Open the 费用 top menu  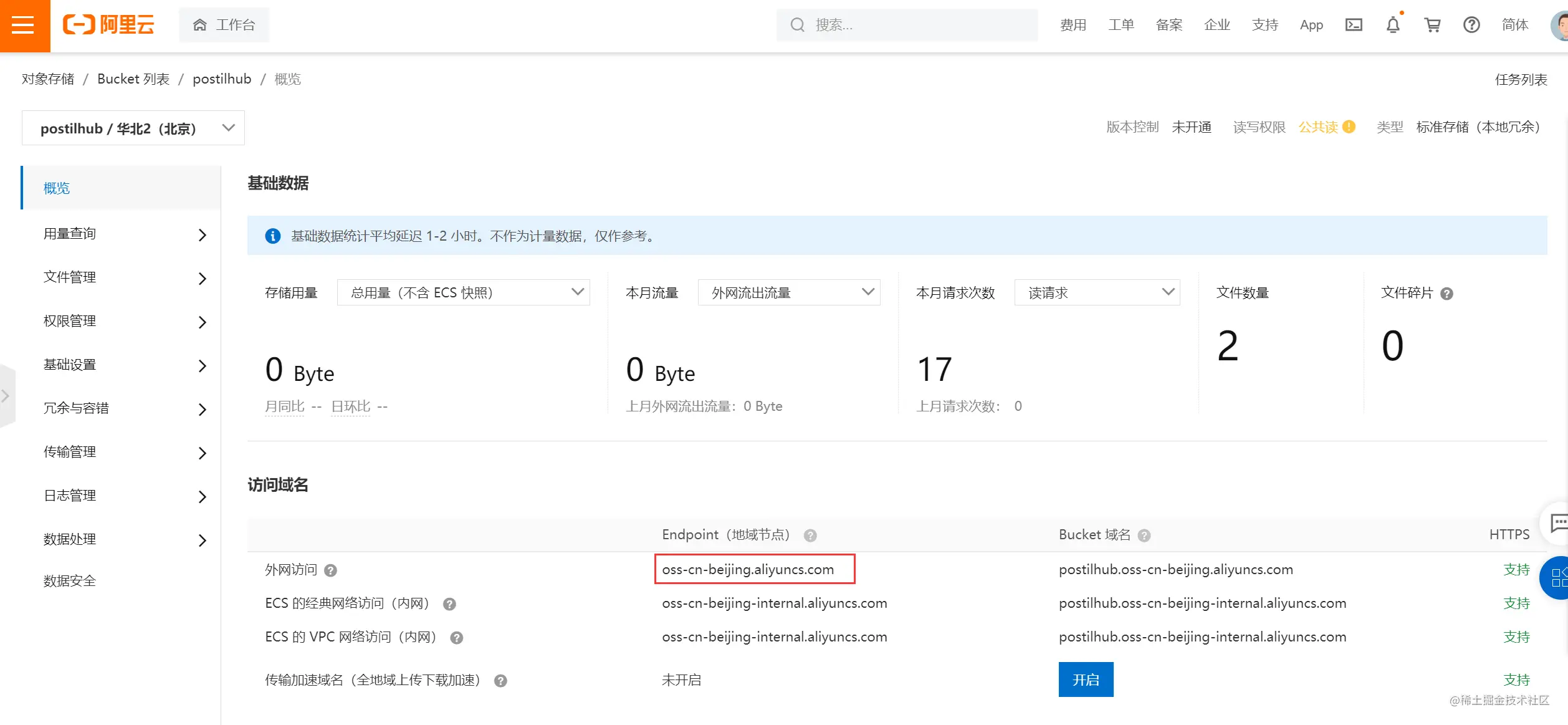pos(1073,25)
